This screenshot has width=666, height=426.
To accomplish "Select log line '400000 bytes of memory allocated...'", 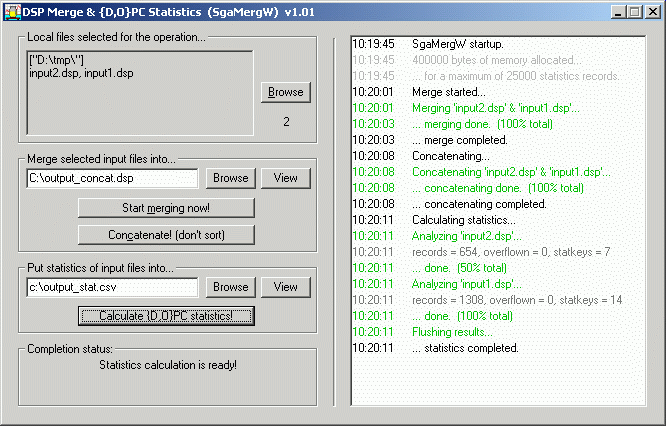I will pos(497,60).
